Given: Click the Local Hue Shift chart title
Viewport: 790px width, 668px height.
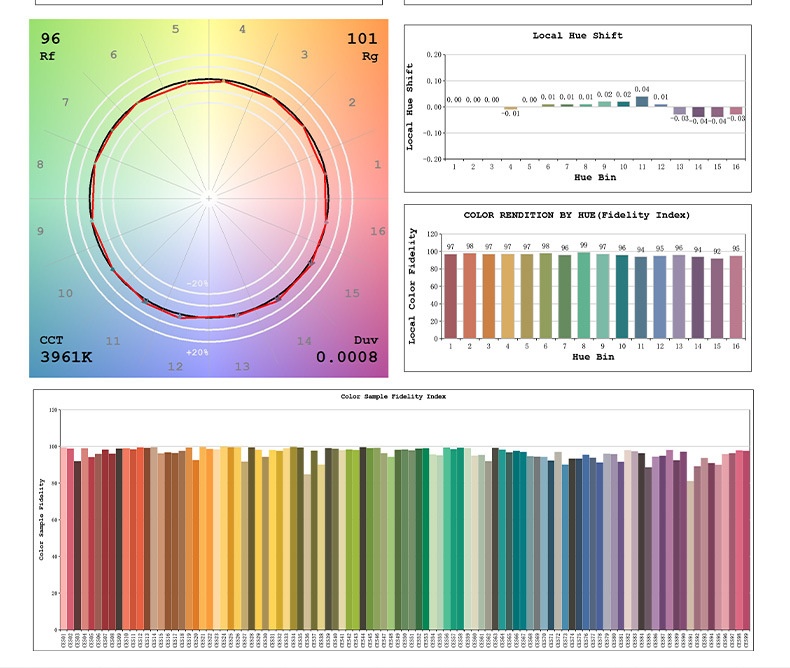Looking at the screenshot, I should [x=577, y=36].
